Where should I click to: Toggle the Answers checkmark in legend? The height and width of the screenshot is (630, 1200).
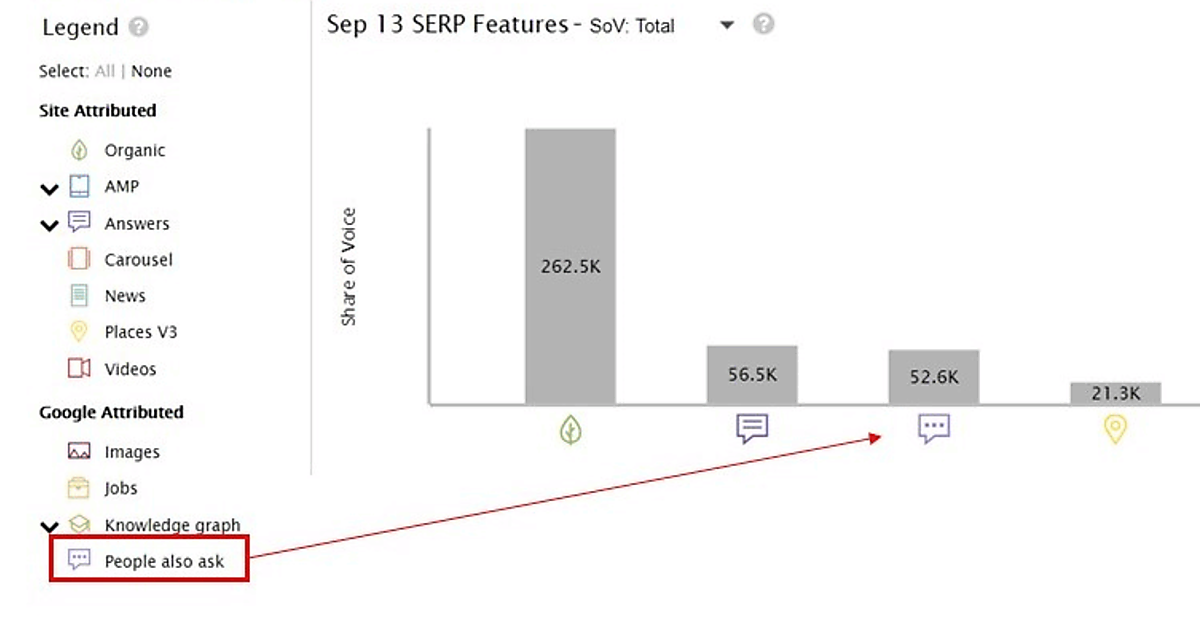click(x=49, y=225)
